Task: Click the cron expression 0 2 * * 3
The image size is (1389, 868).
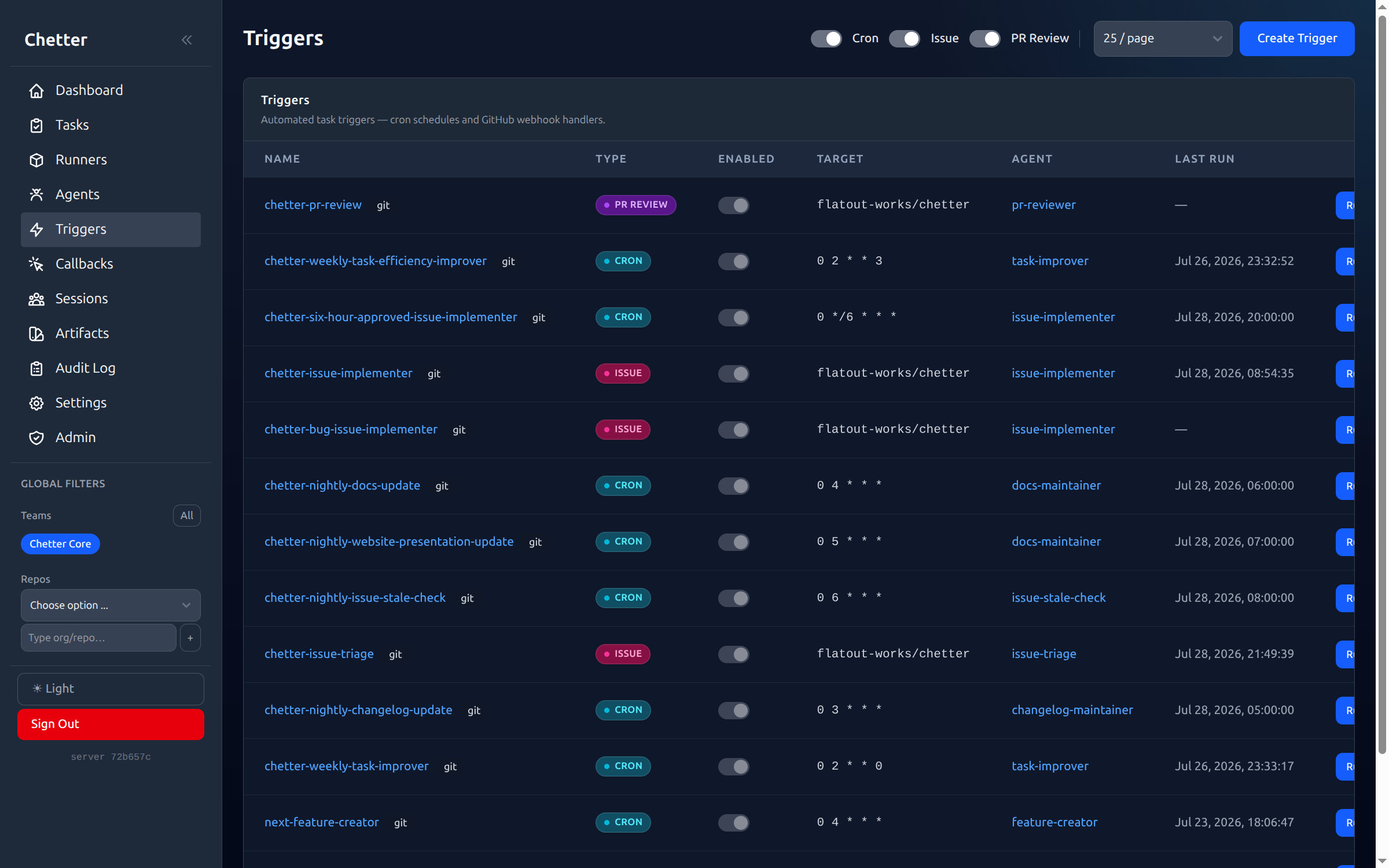Action: [849, 261]
